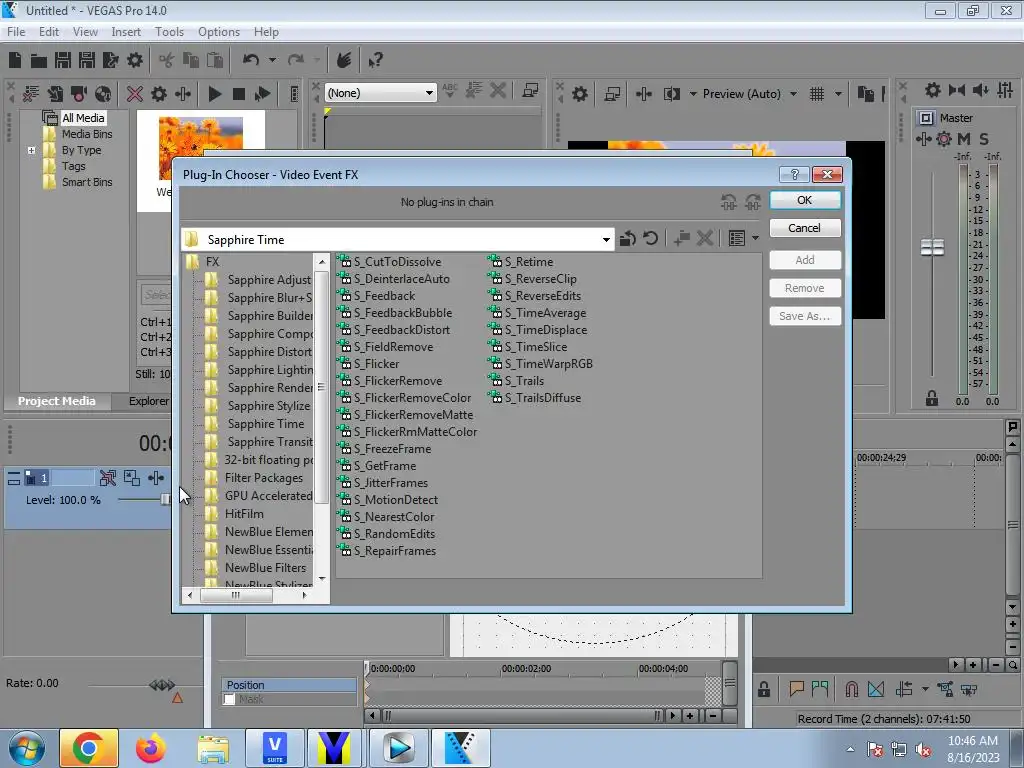Toggle Master bus Solo button

coord(984,138)
